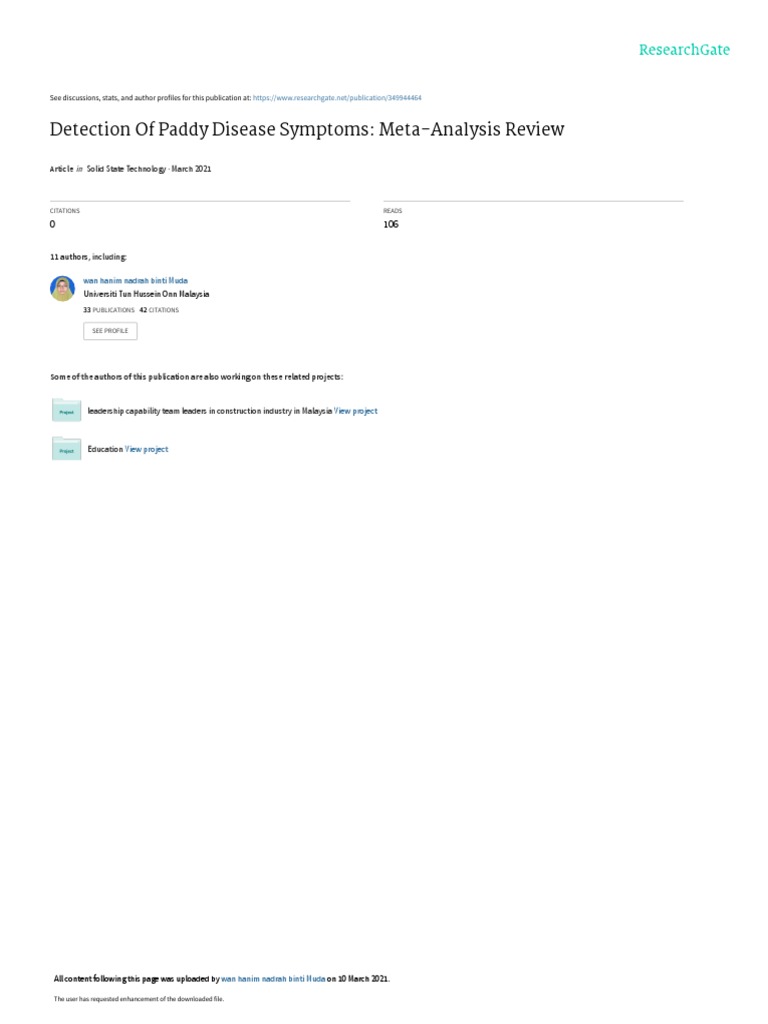Image resolution: width=768 pixels, height=1024 pixels.
Task: Click the Reads count value 106
Action: (x=391, y=224)
